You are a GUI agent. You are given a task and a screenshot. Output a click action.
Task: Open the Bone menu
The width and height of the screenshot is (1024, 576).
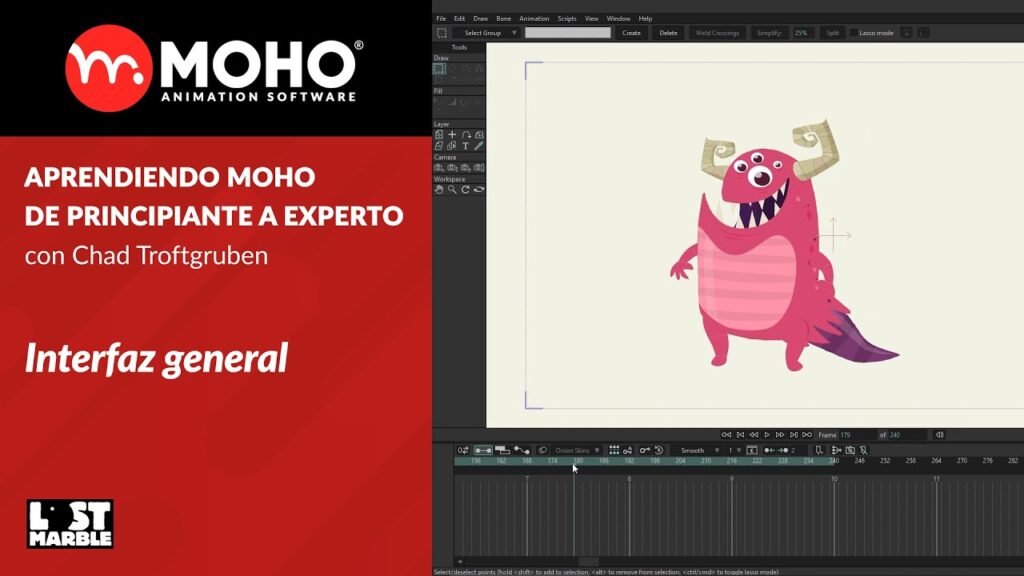click(x=504, y=18)
